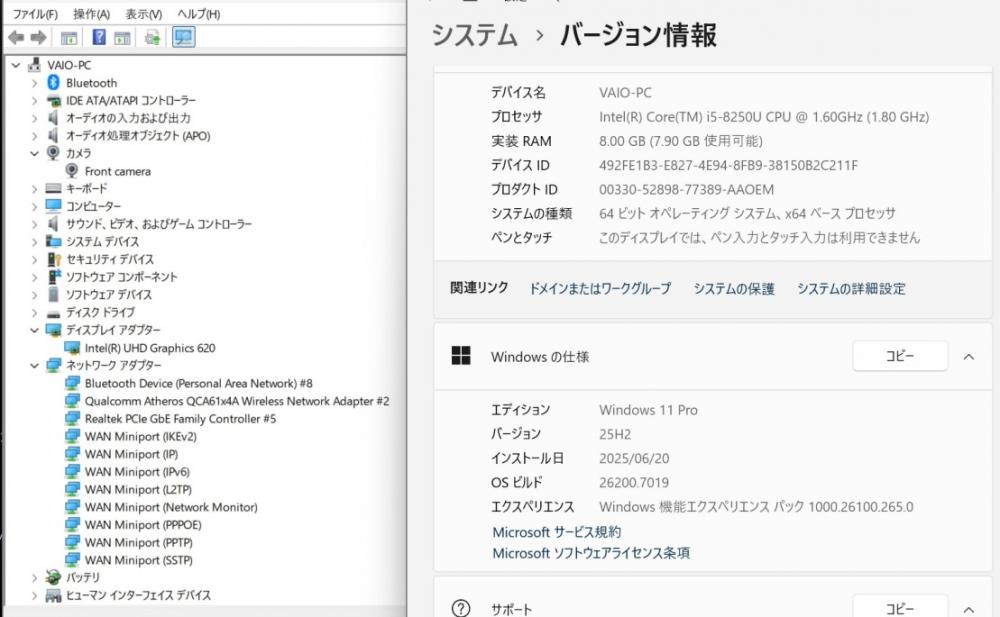Image resolution: width=1000 pixels, height=617 pixels.
Task: Select the バッテリ battery icon
Action: click(54, 577)
